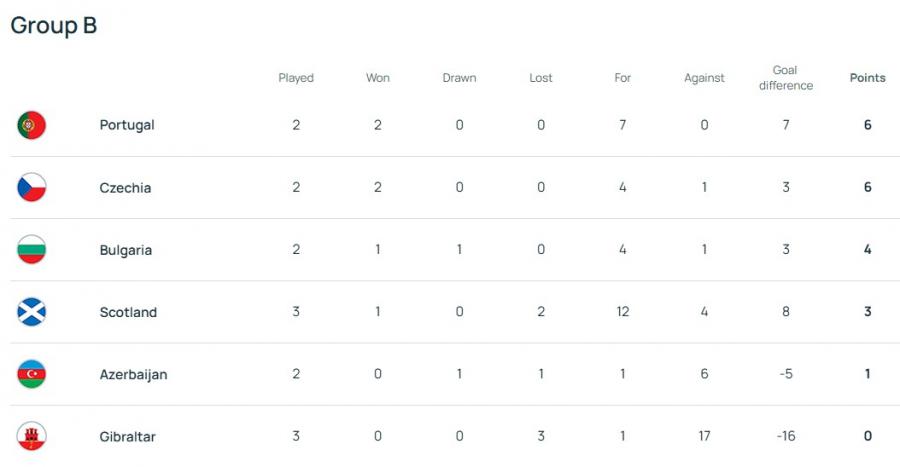The image size is (900, 467).
Task: Open the Azerbaijan team page
Action: [133, 374]
